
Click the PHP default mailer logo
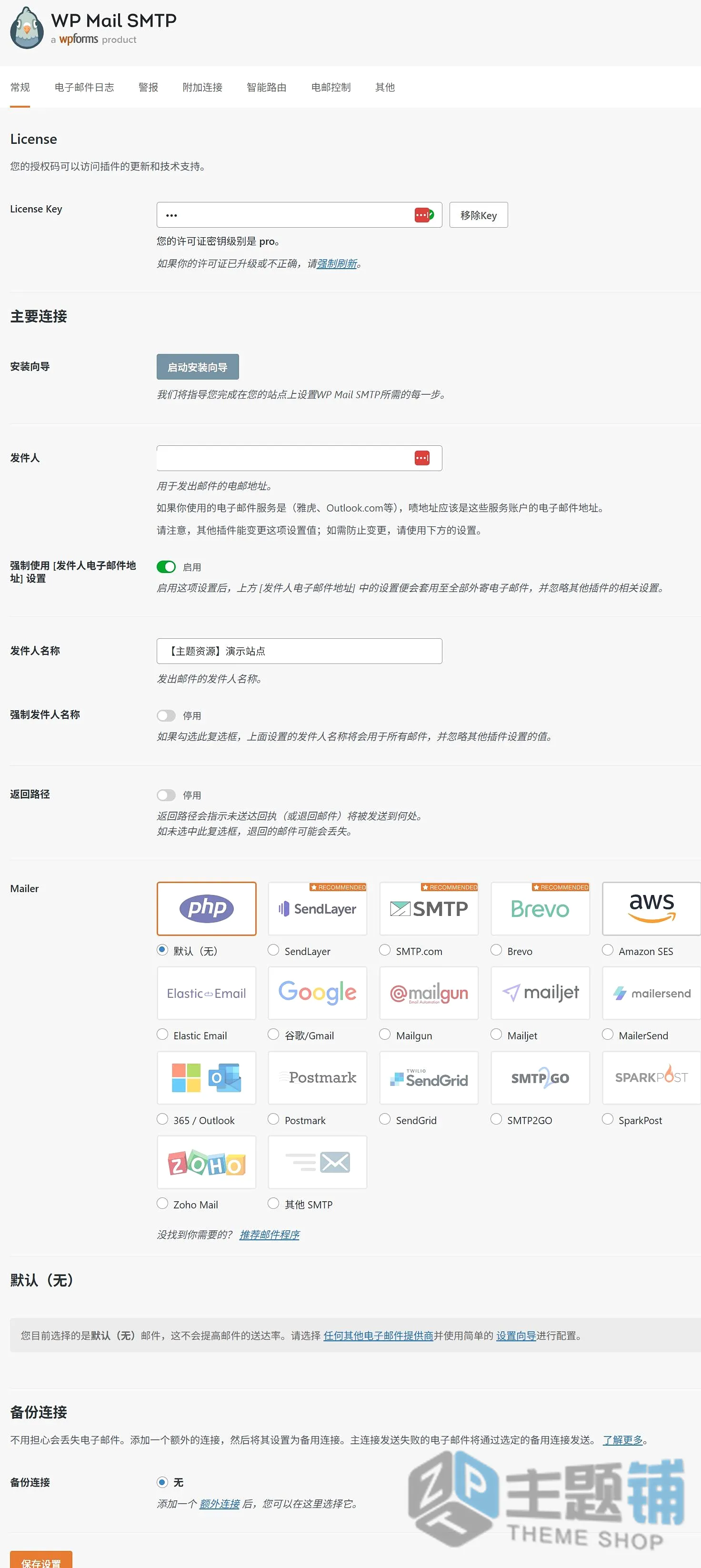[206, 908]
